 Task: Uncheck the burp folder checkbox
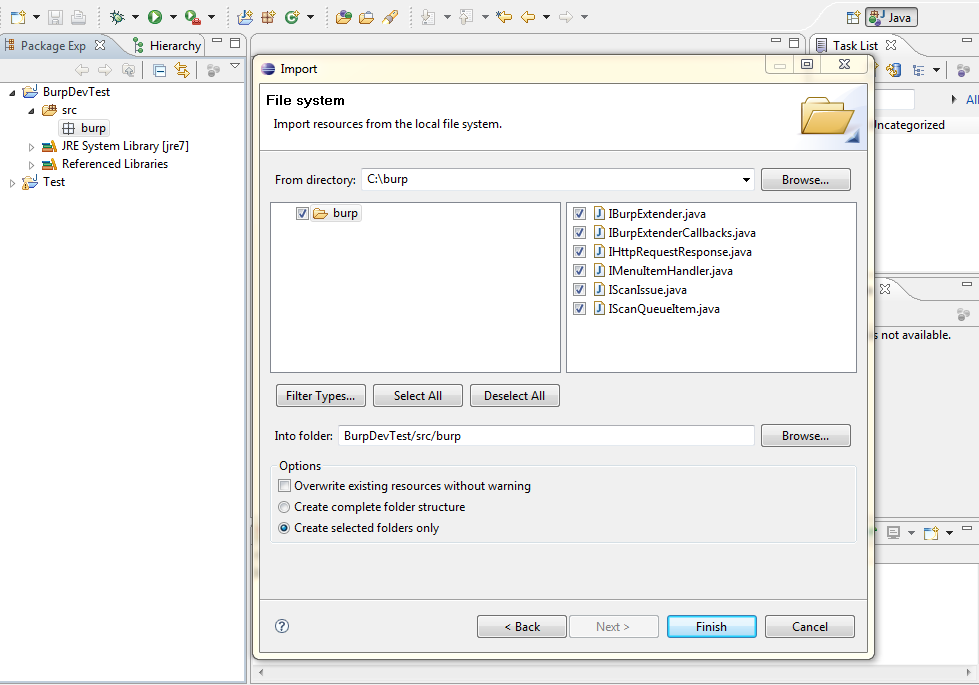[302, 214]
